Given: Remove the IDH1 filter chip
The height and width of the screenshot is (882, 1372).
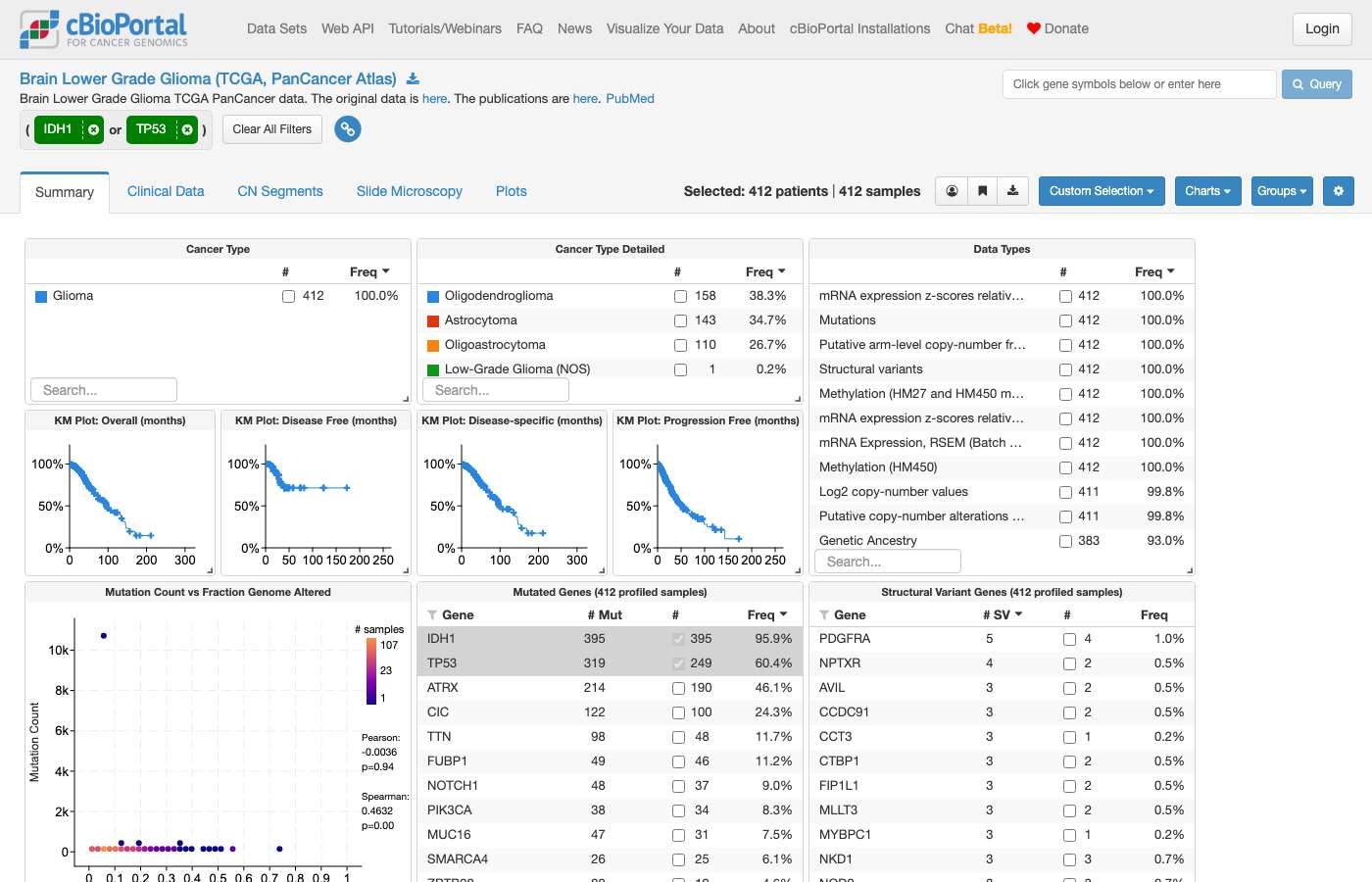Looking at the screenshot, I should (x=93, y=129).
